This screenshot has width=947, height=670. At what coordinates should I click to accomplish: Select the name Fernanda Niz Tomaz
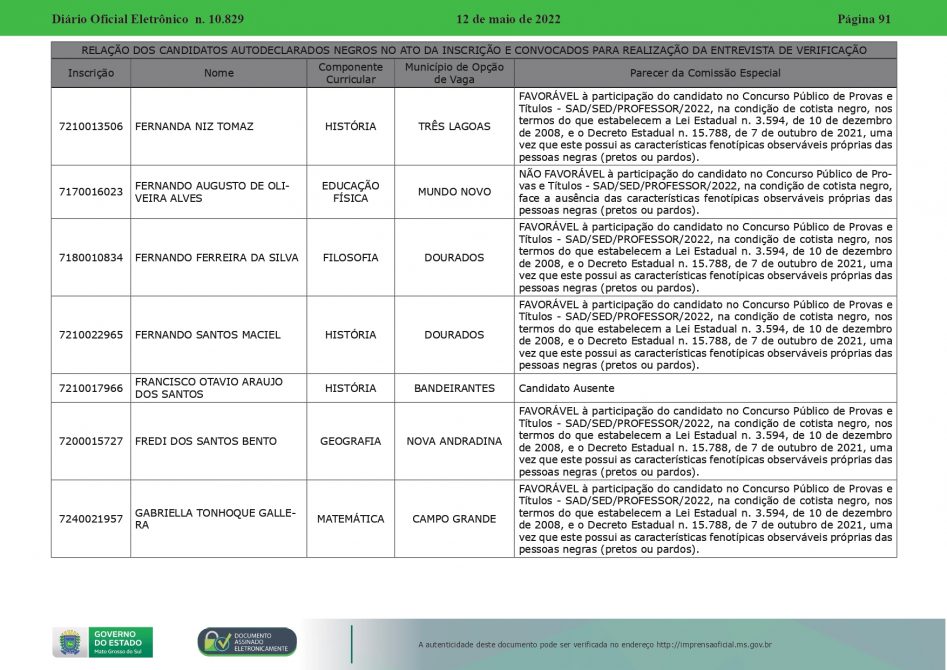(x=194, y=127)
